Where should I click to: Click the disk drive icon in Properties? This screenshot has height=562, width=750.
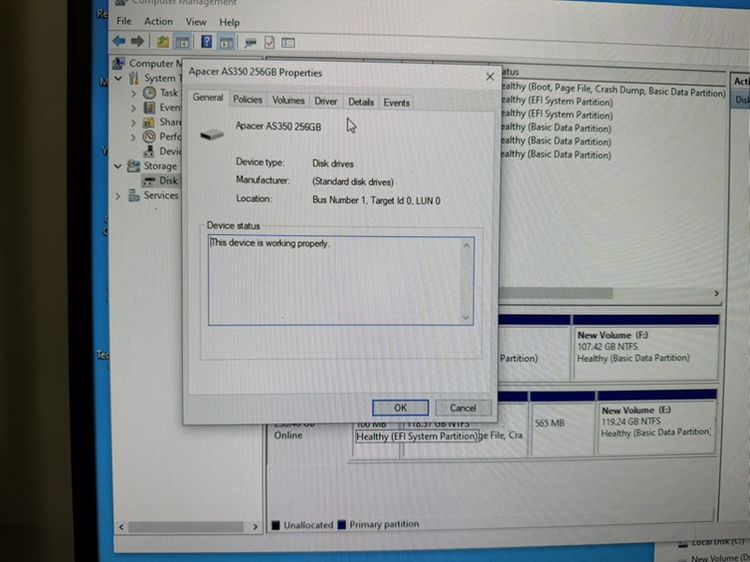click(211, 134)
